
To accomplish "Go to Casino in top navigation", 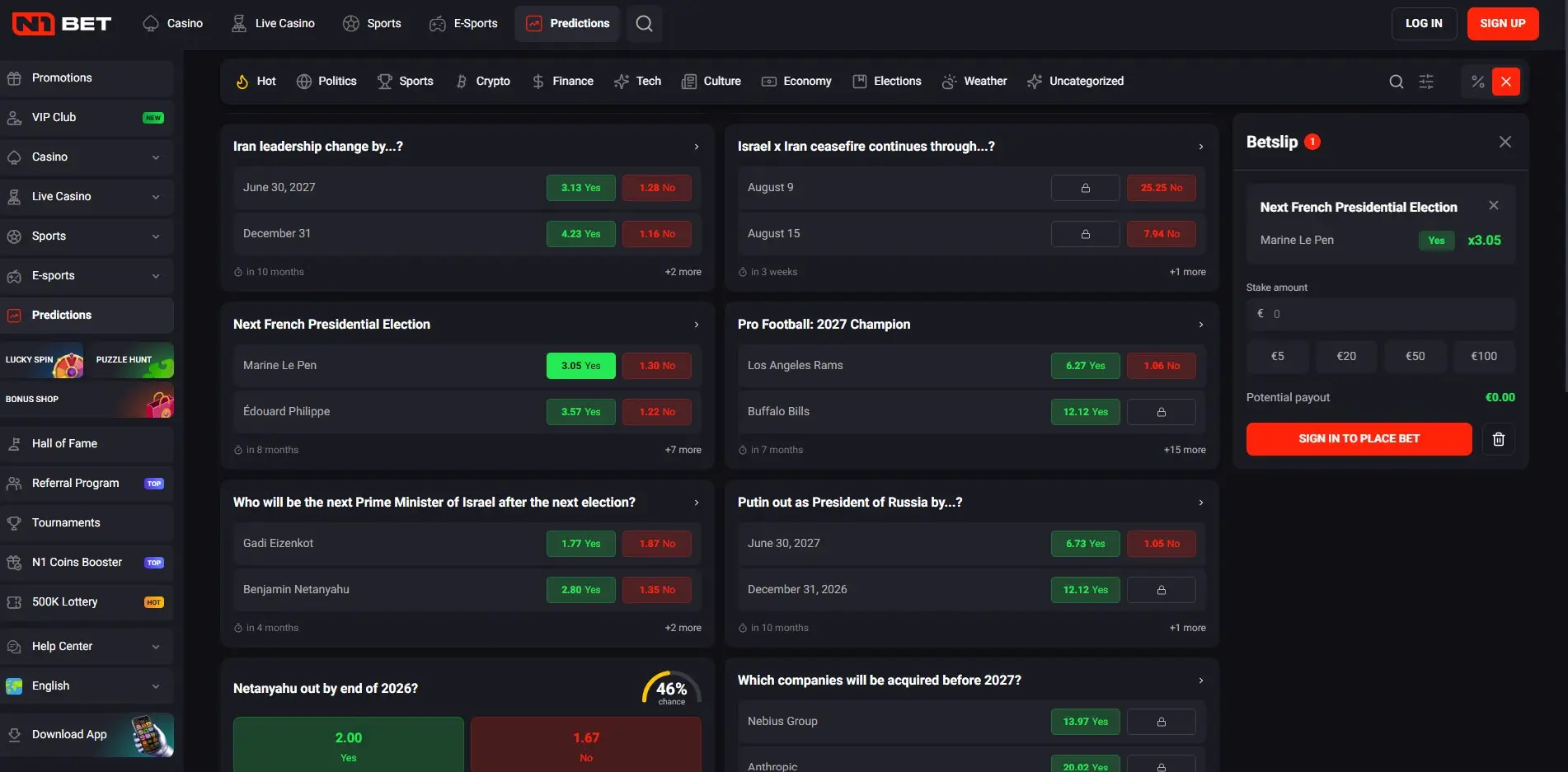I will point(173,23).
